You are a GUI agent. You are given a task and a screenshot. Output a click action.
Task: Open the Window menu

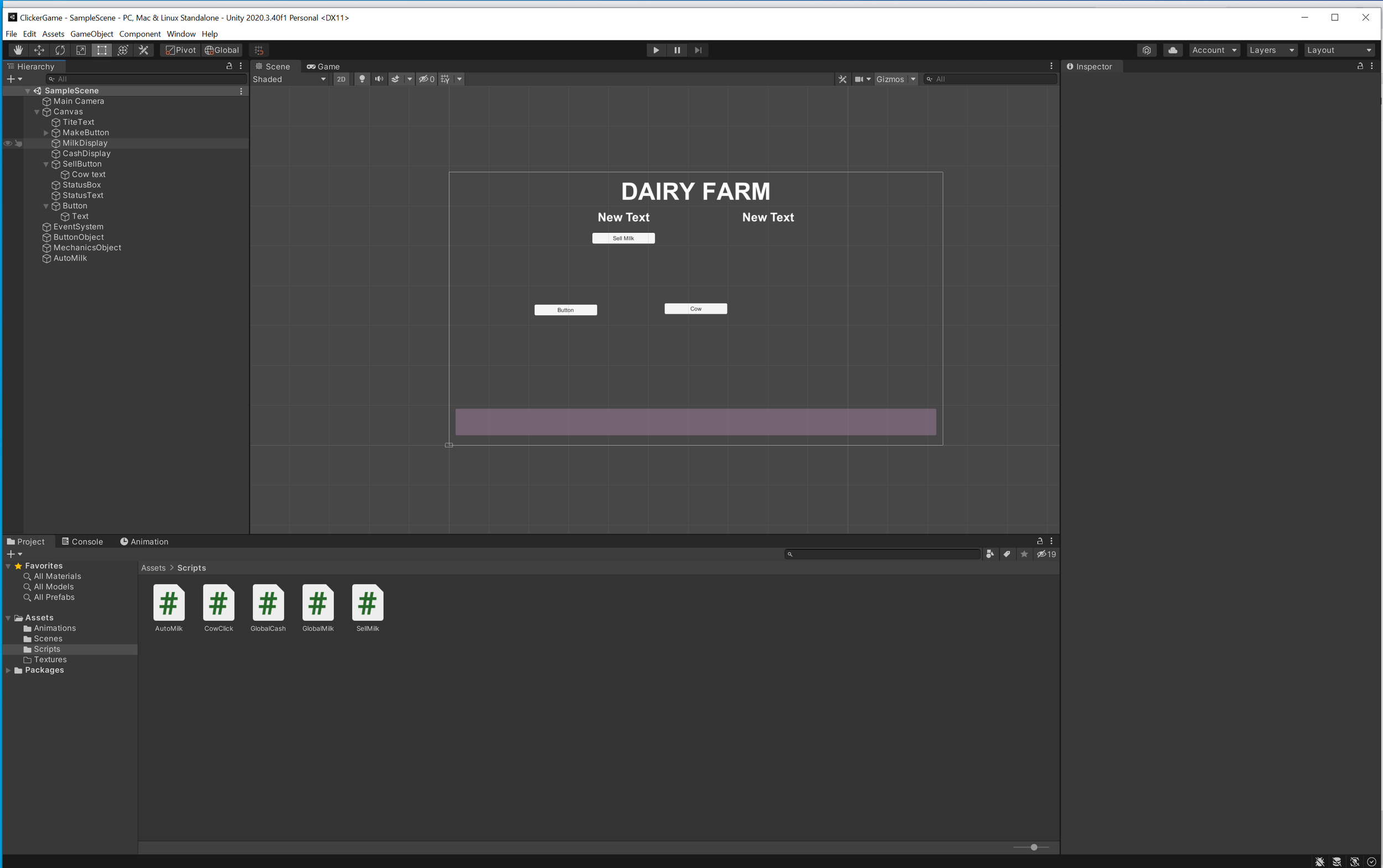pyautogui.click(x=181, y=34)
